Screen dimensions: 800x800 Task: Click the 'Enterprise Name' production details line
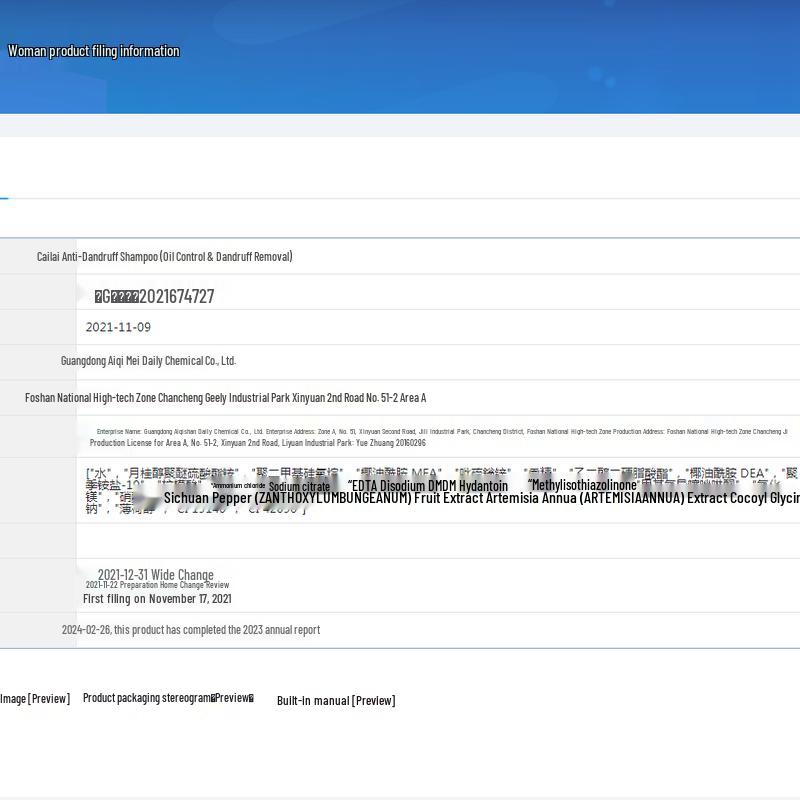pos(442,432)
